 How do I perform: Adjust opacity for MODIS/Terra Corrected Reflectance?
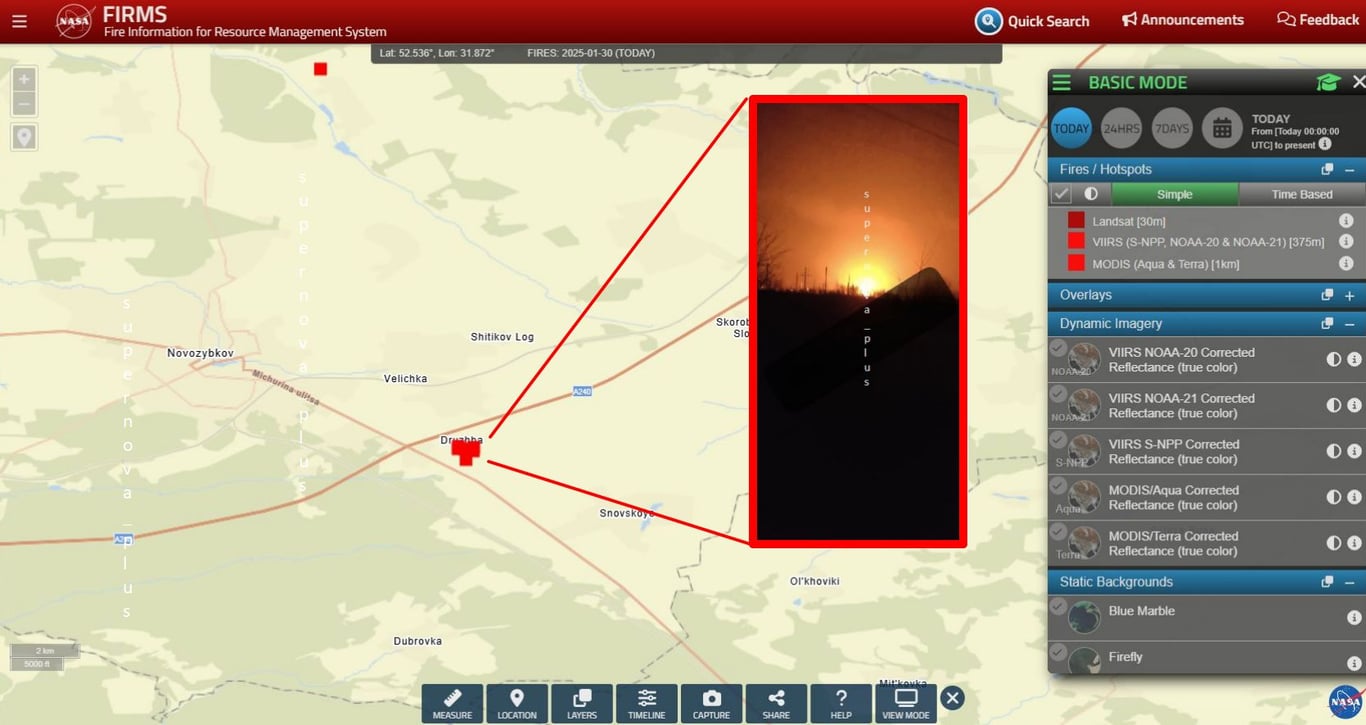point(1333,543)
